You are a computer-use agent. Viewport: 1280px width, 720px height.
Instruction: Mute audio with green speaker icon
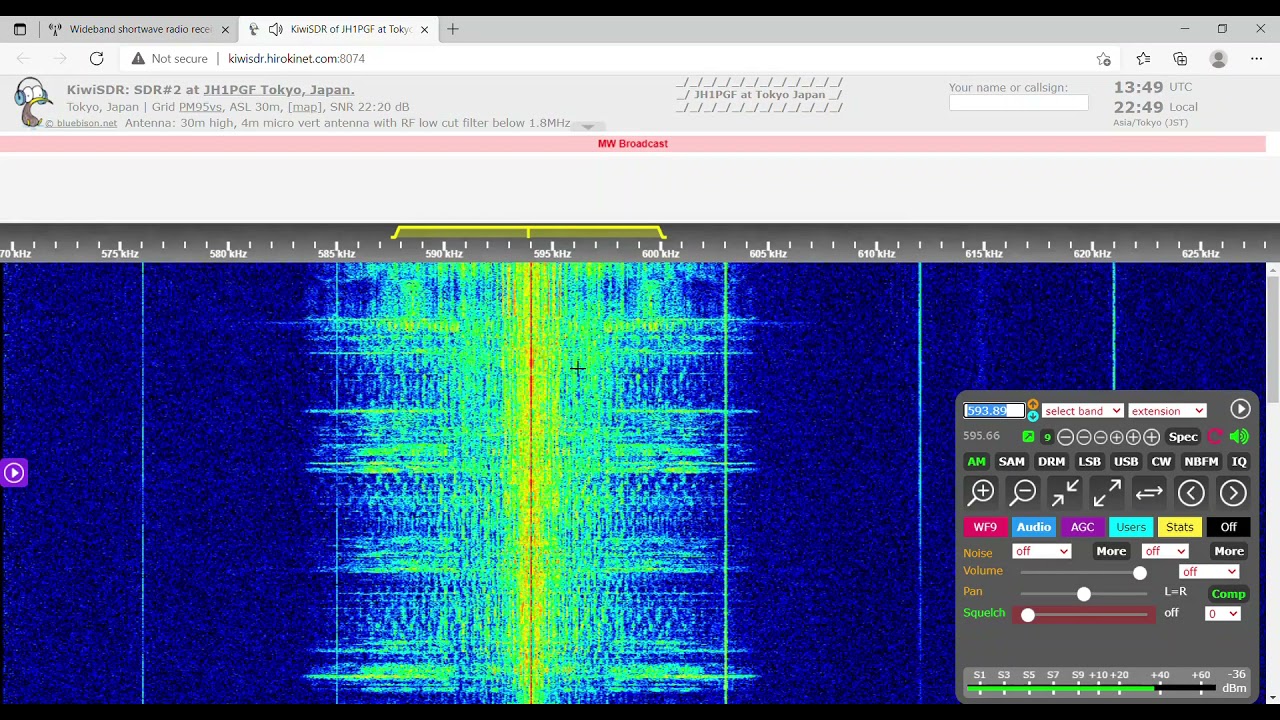[x=1239, y=436]
